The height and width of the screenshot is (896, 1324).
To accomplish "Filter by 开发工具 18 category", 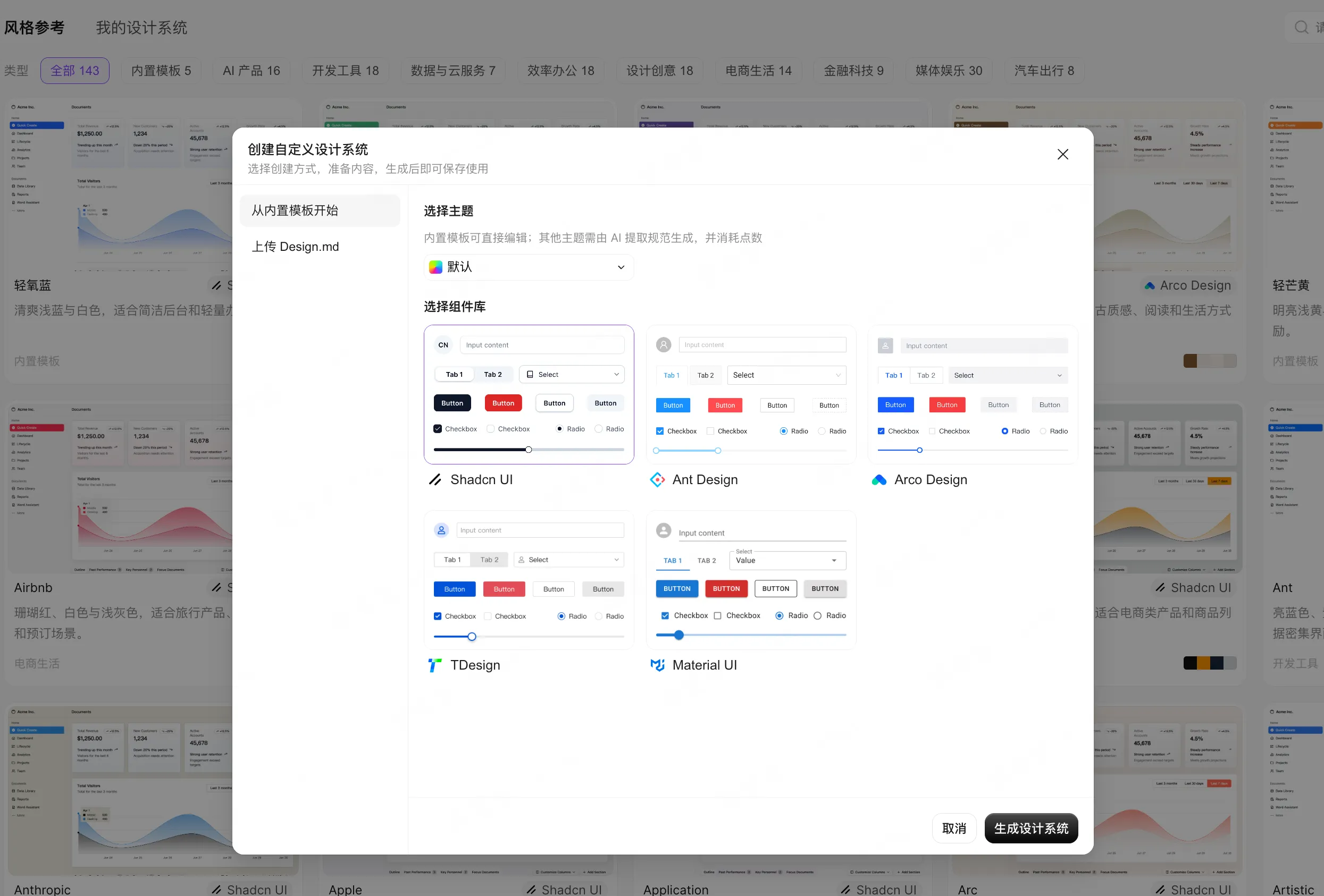I will tap(345, 71).
